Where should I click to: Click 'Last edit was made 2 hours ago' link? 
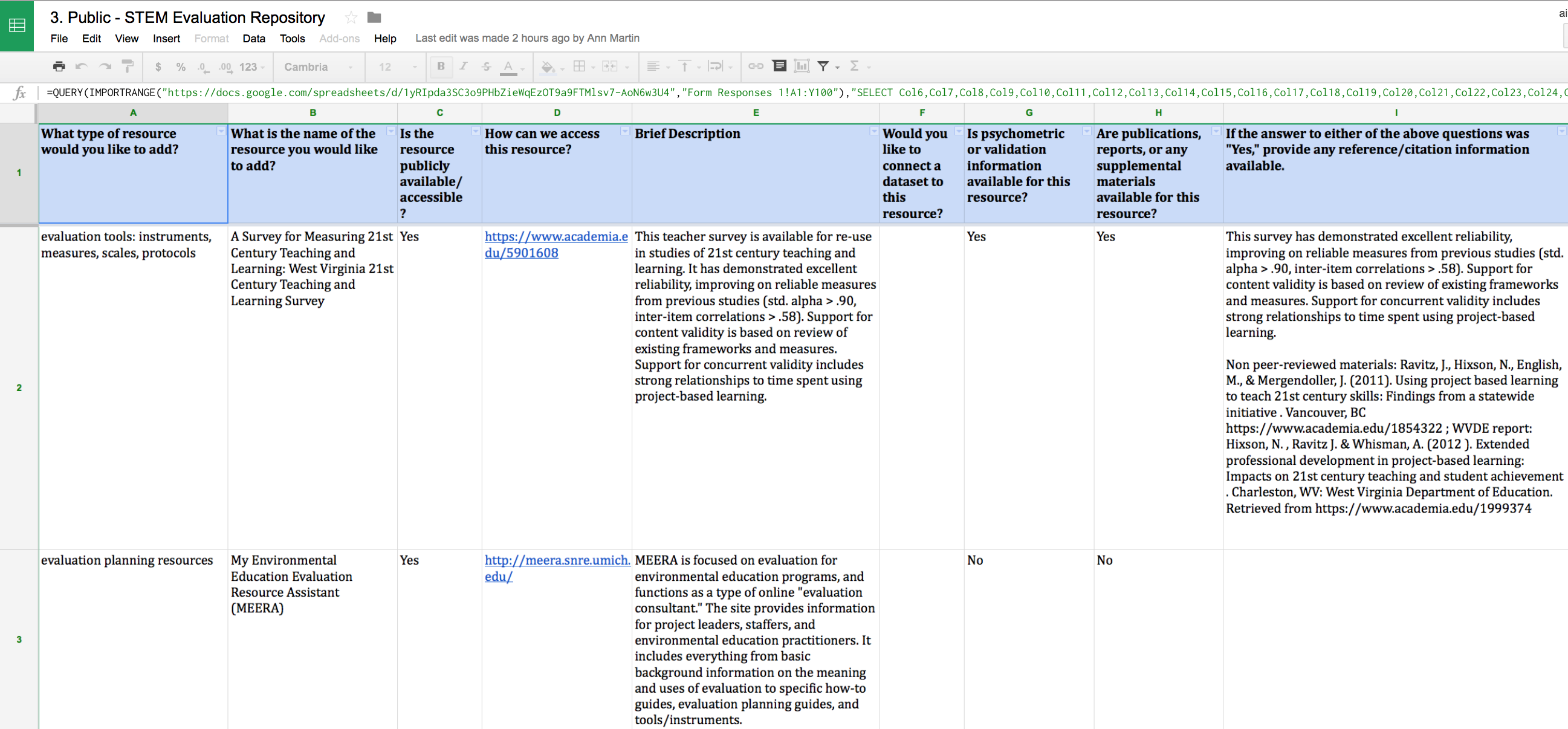click(527, 38)
